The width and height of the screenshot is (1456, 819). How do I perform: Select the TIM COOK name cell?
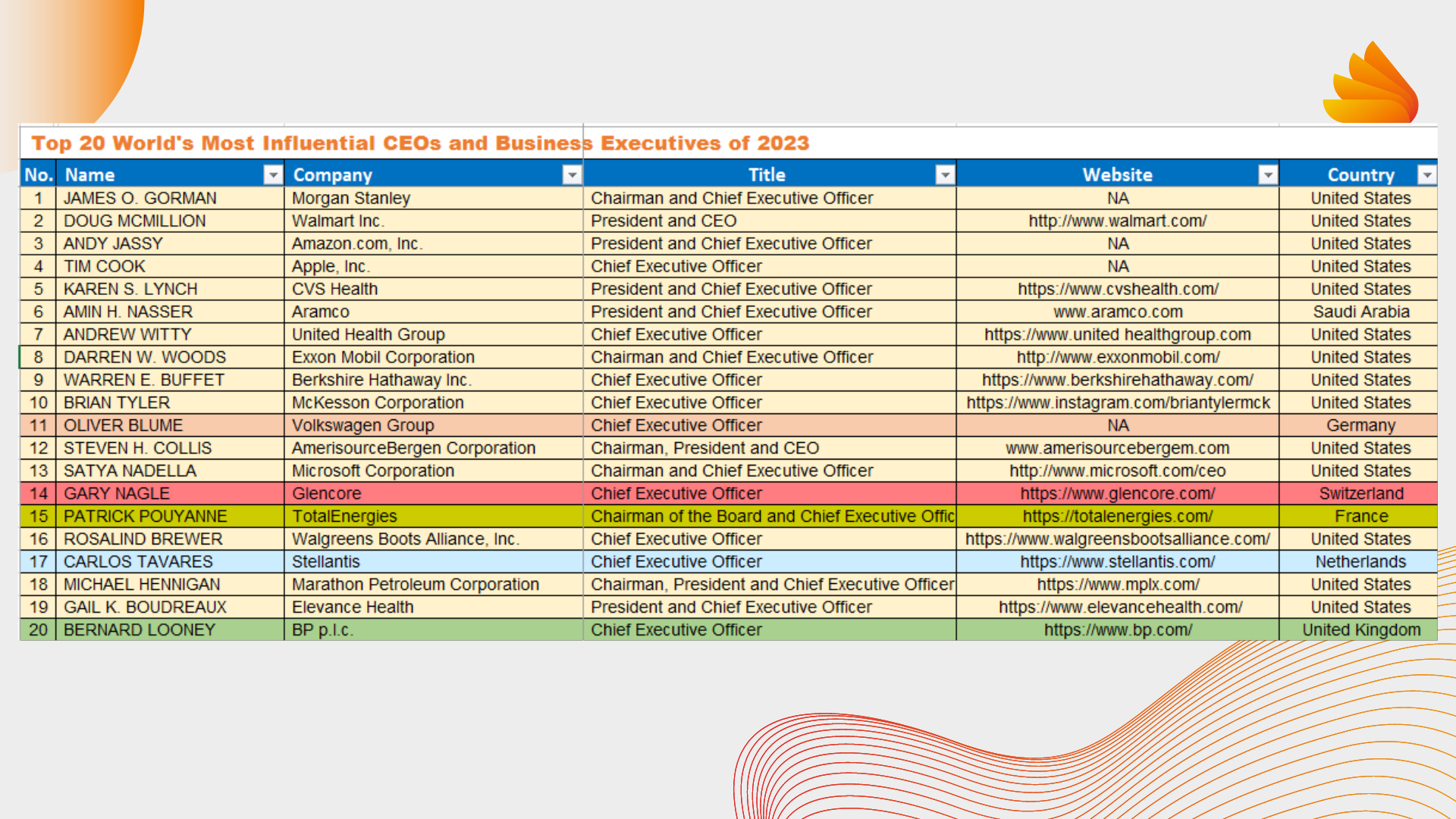tap(105, 266)
